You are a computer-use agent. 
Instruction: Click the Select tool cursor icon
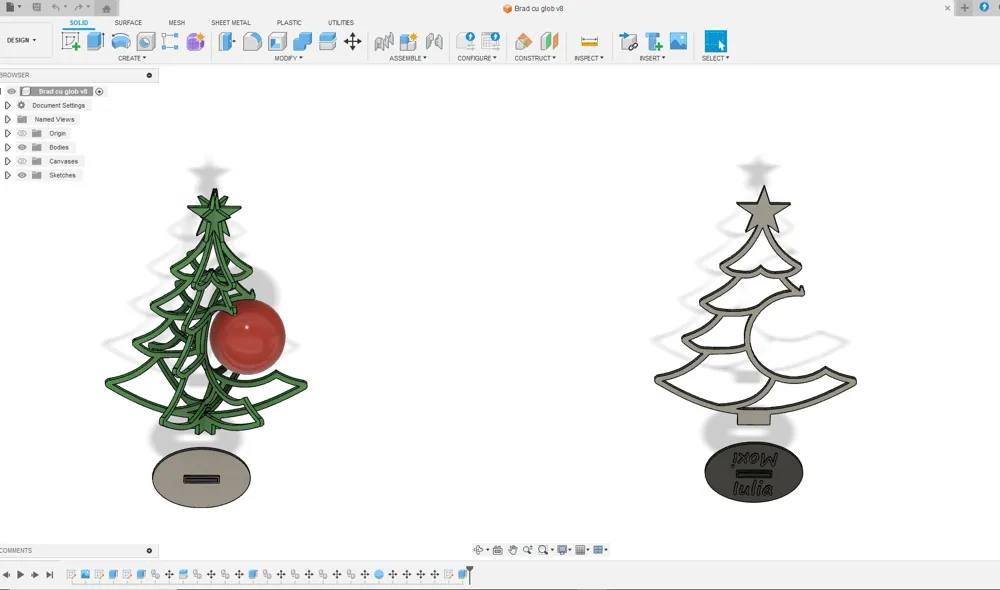716,41
